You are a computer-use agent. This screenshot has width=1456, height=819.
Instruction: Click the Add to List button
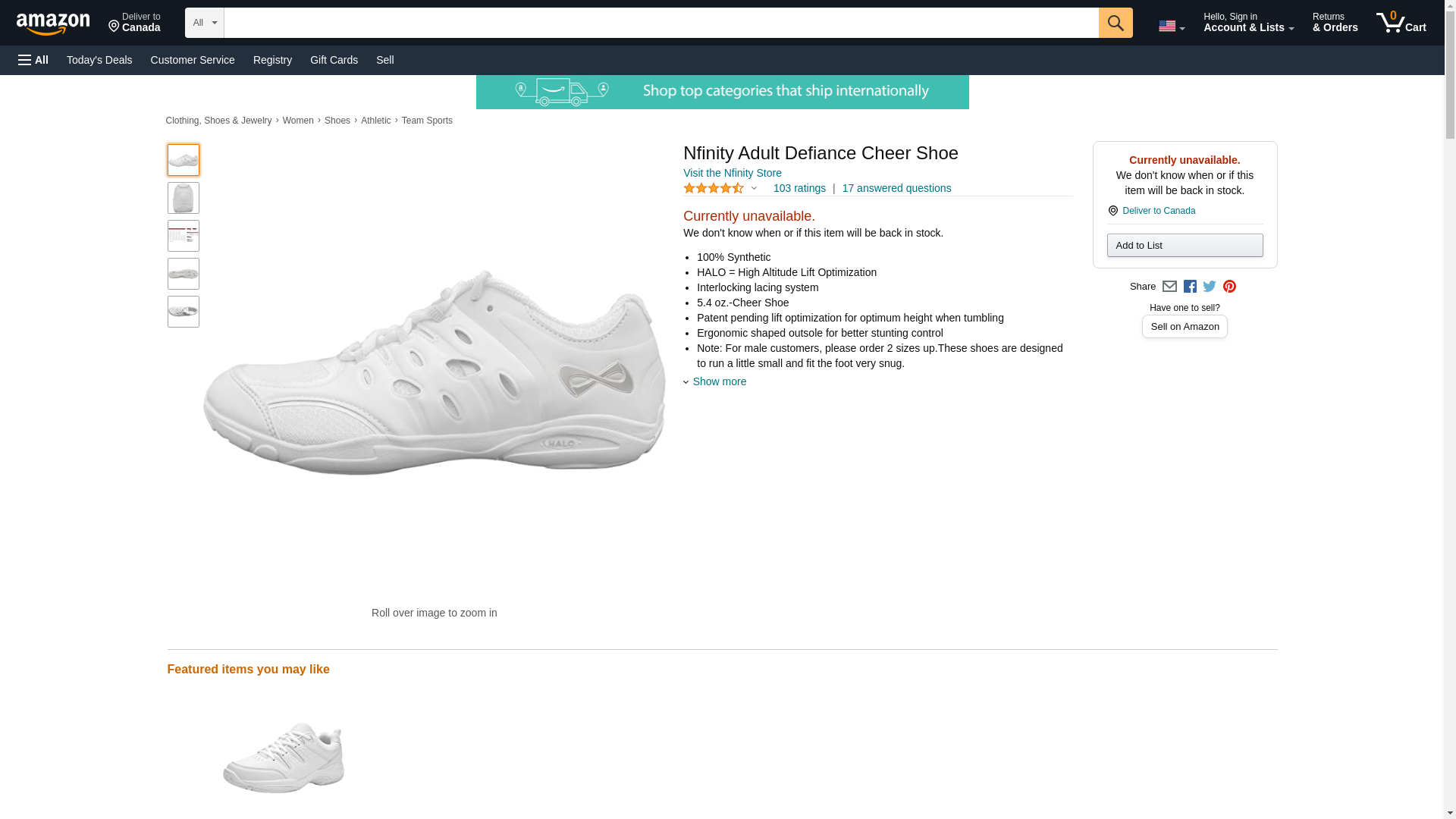1185,245
